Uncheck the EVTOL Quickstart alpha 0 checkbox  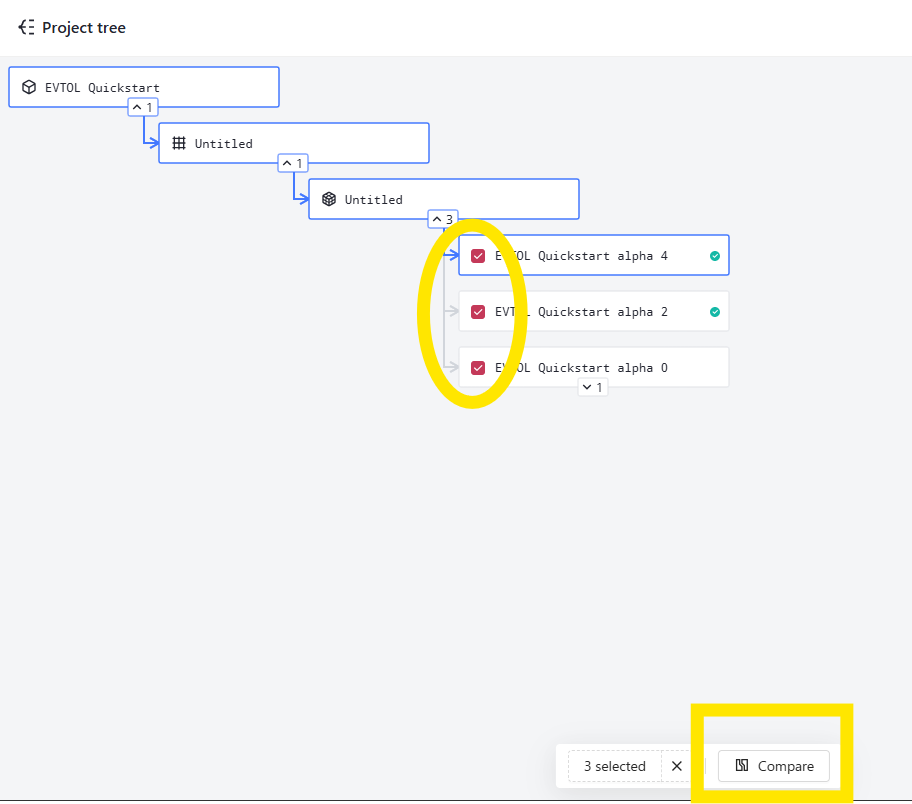[x=478, y=368]
